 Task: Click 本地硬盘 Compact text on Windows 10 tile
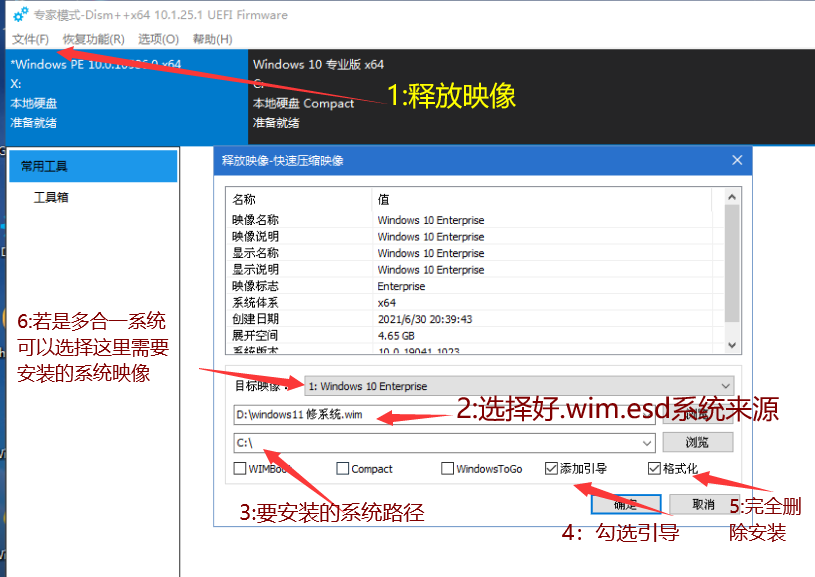point(304,103)
